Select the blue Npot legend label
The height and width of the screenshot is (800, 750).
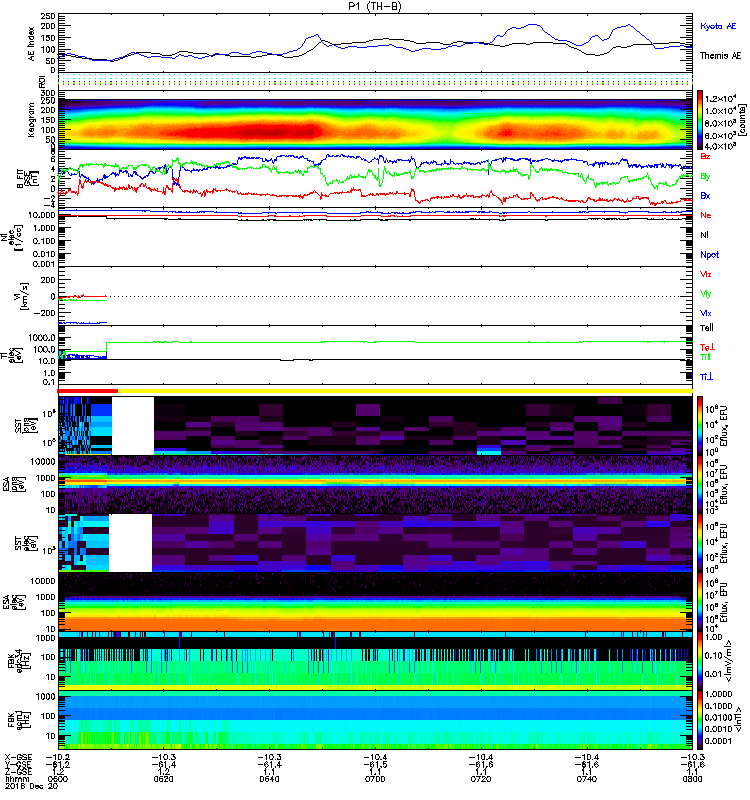click(709, 255)
